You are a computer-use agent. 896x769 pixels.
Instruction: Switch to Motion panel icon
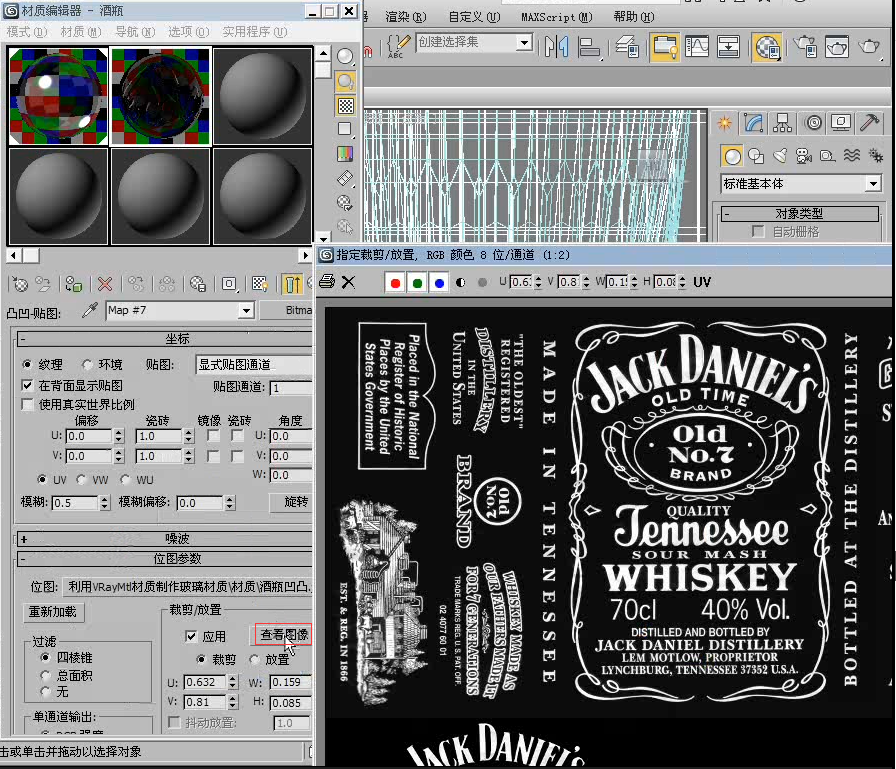813,123
